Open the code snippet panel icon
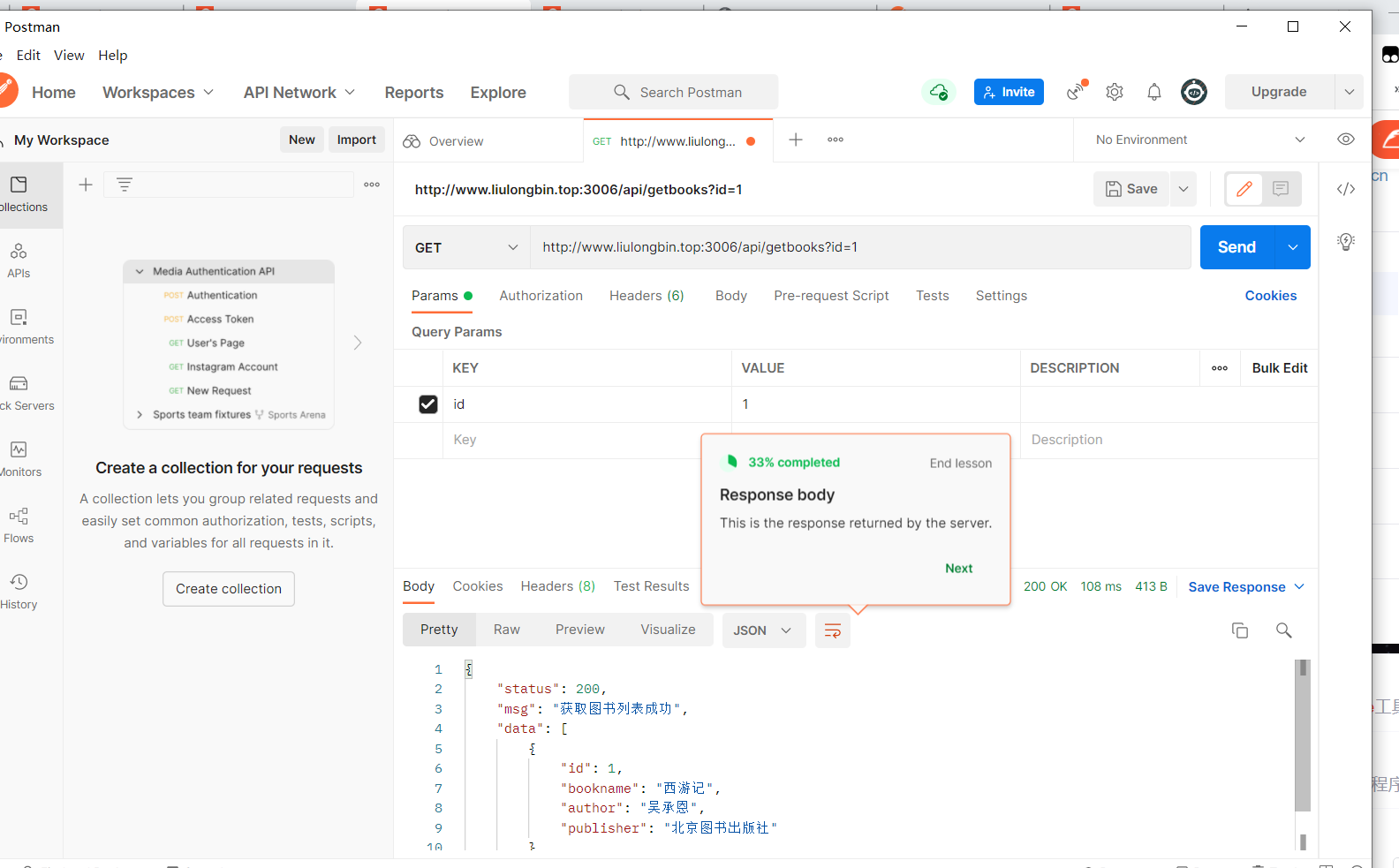The image size is (1399, 868). 1346,189
